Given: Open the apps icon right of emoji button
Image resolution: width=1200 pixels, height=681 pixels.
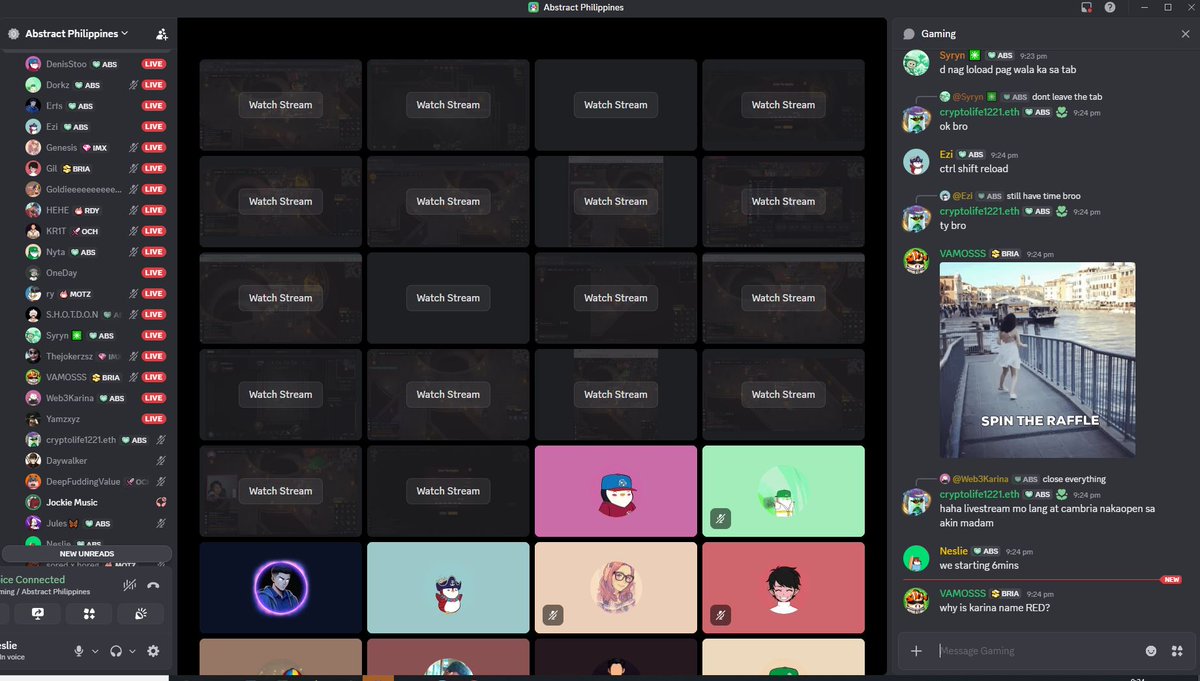Looking at the screenshot, I should click(x=1176, y=651).
